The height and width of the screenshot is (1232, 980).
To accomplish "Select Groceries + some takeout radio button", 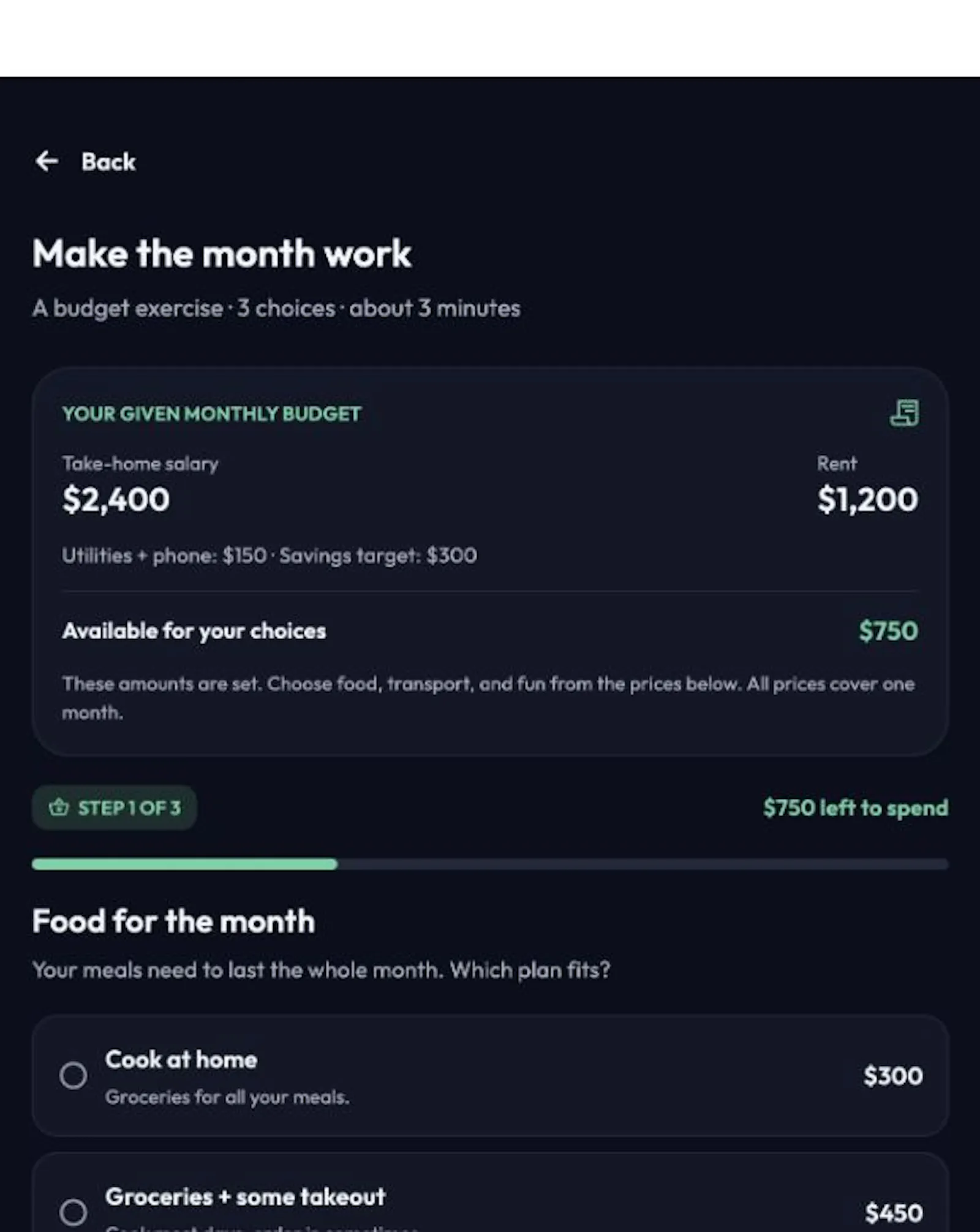I will coord(73,1212).
